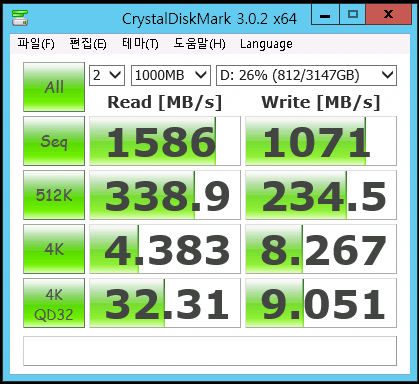Viewport: 419px width, 384px height.
Task: Run all benchmarks with the All button
Action: [x=54, y=87]
